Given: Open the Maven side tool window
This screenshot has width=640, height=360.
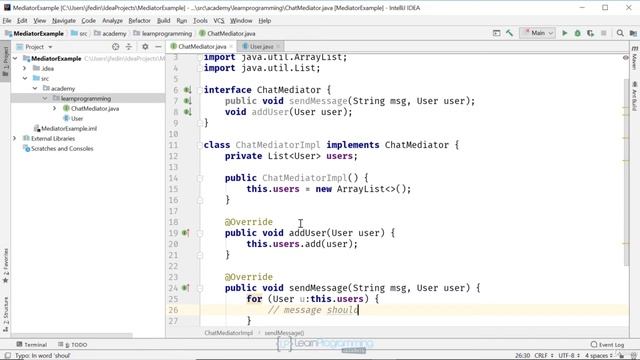Looking at the screenshot, I should click(x=635, y=59).
